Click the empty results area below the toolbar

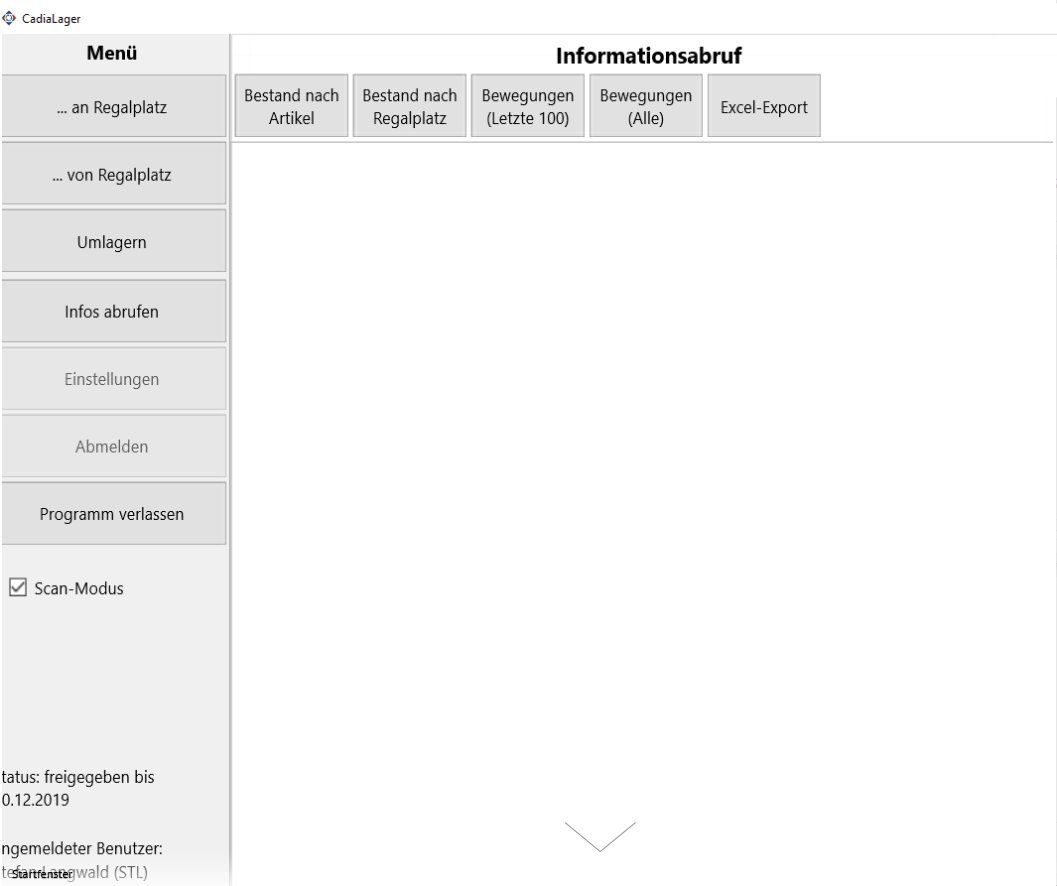point(640,450)
